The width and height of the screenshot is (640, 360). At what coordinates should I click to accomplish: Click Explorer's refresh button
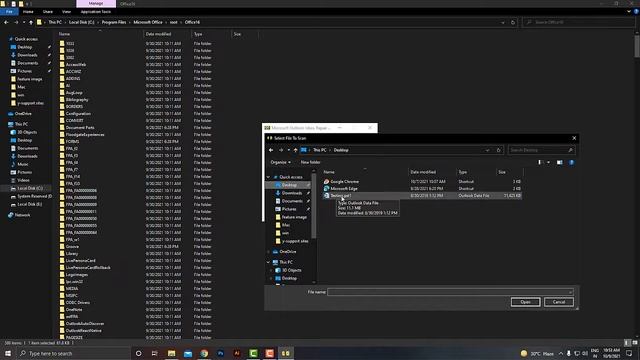click(x=513, y=22)
